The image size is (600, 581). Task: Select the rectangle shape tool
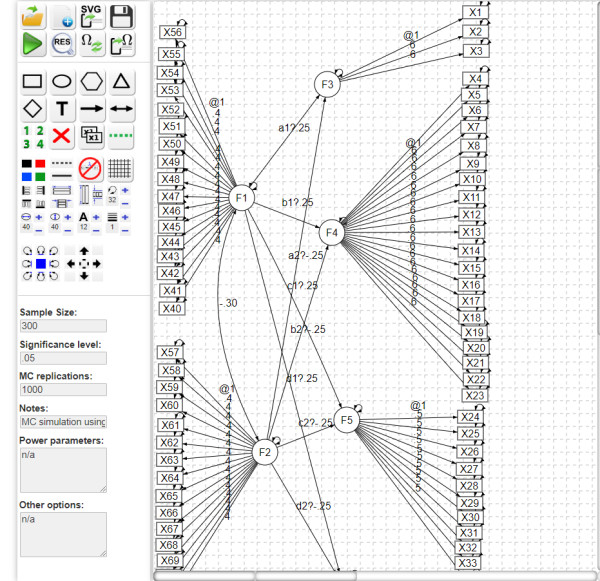pyautogui.click(x=33, y=81)
